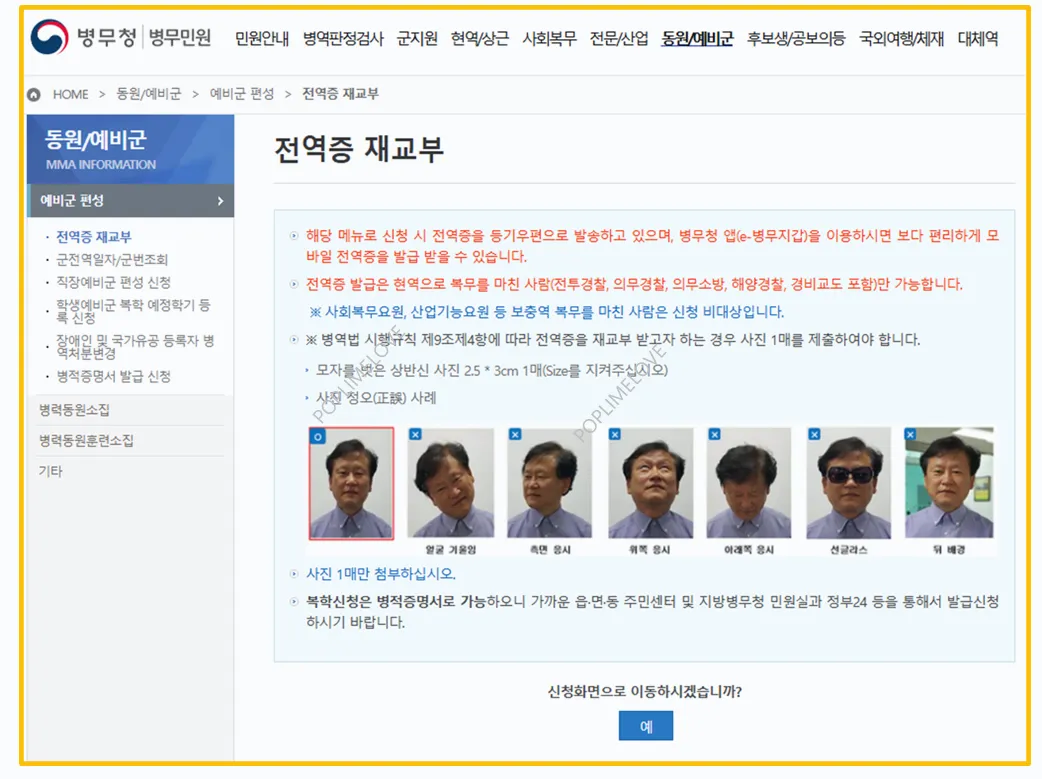The width and height of the screenshot is (1042, 779).
Task: Click the X icon on 아래쪽 응시 photo
Action: click(714, 434)
